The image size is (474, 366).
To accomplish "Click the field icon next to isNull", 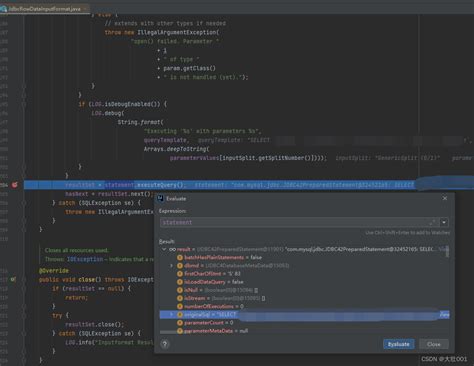I will pos(180,290).
